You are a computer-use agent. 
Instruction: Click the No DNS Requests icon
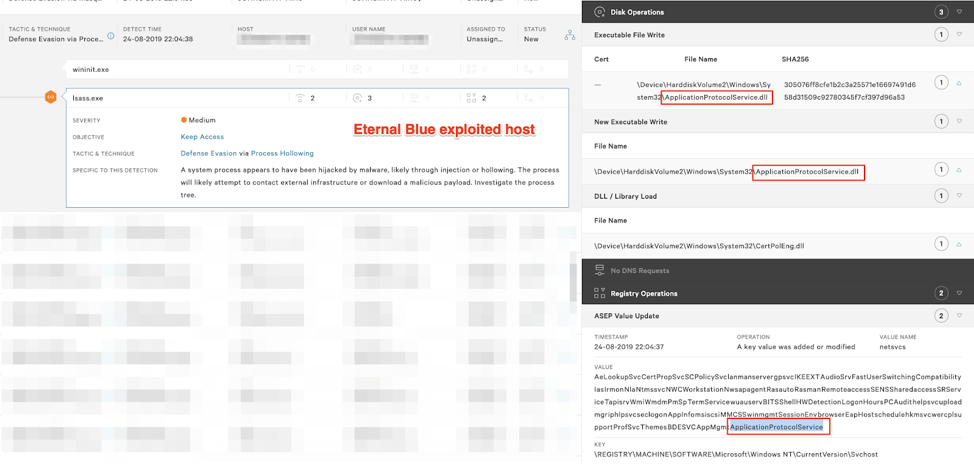click(x=599, y=270)
